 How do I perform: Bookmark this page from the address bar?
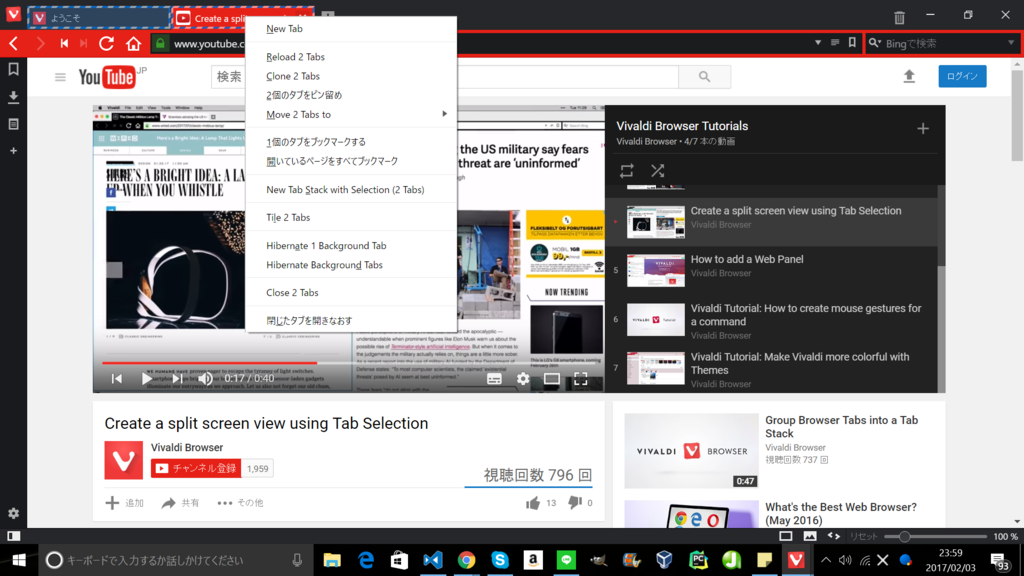point(852,43)
